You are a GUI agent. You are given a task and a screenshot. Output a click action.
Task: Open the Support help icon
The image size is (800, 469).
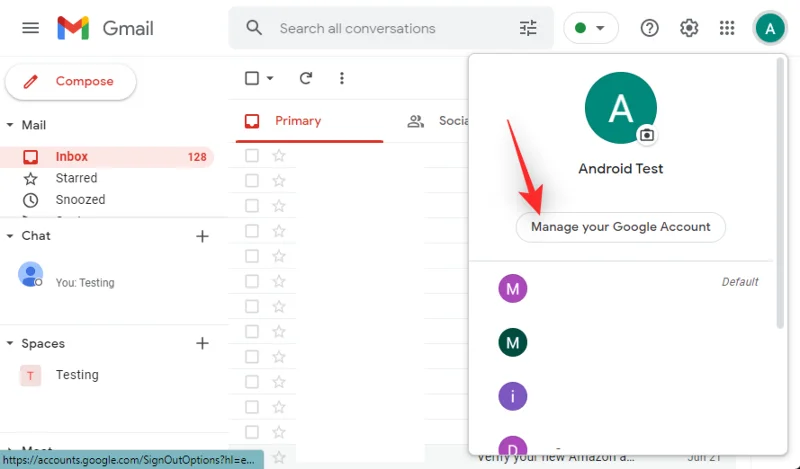pos(649,28)
